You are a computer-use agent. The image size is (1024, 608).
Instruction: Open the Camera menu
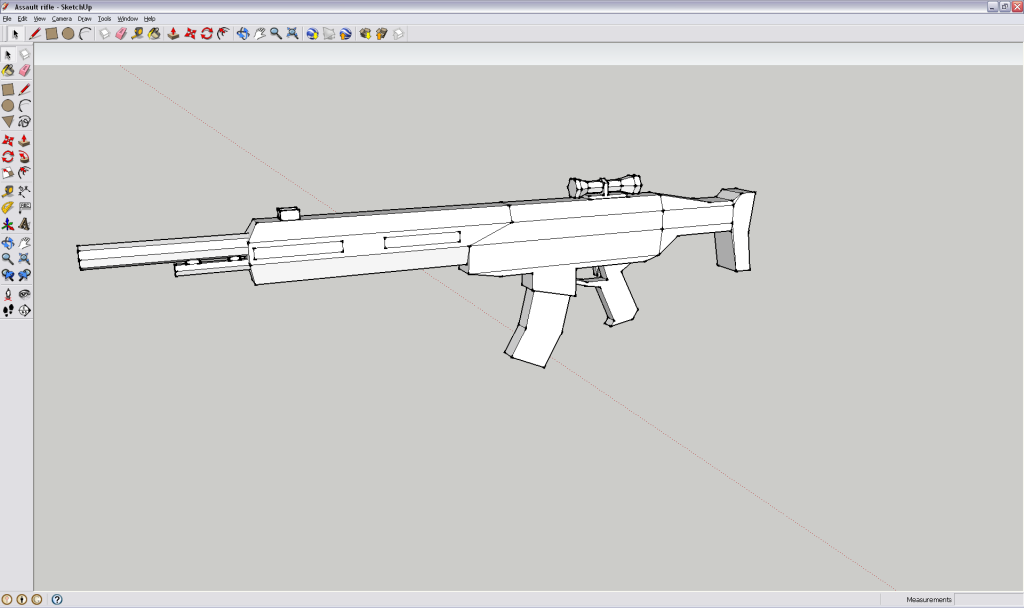pos(62,19)
